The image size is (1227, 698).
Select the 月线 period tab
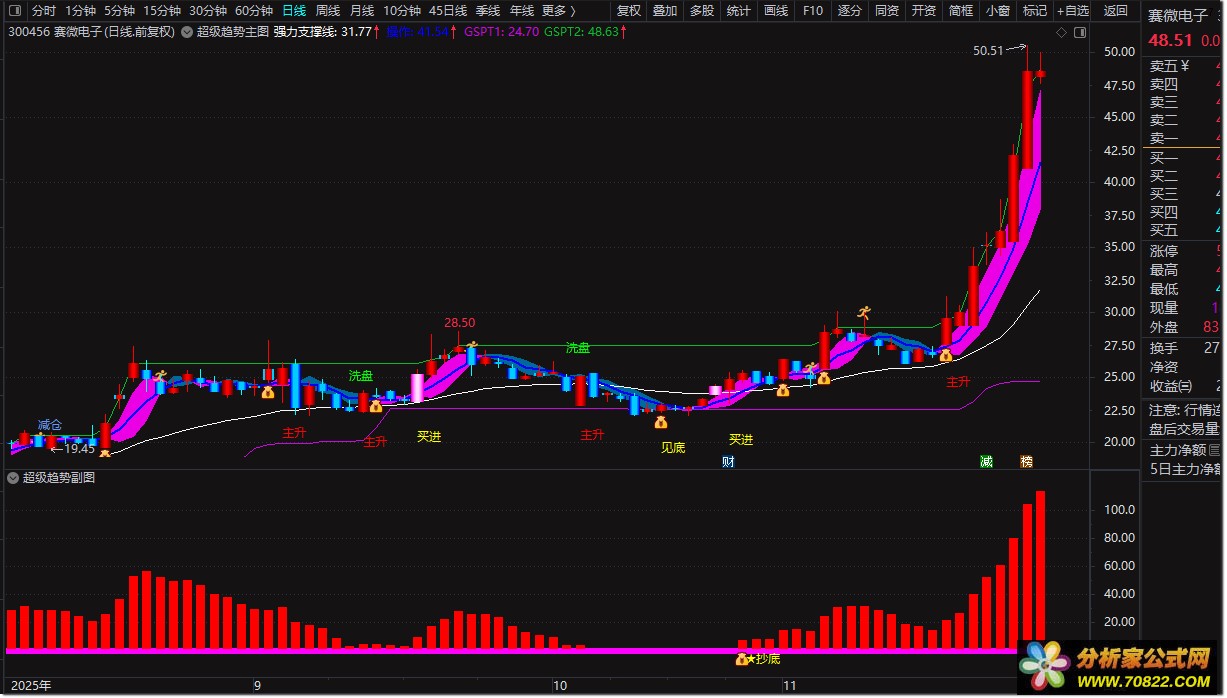[362, 11]
